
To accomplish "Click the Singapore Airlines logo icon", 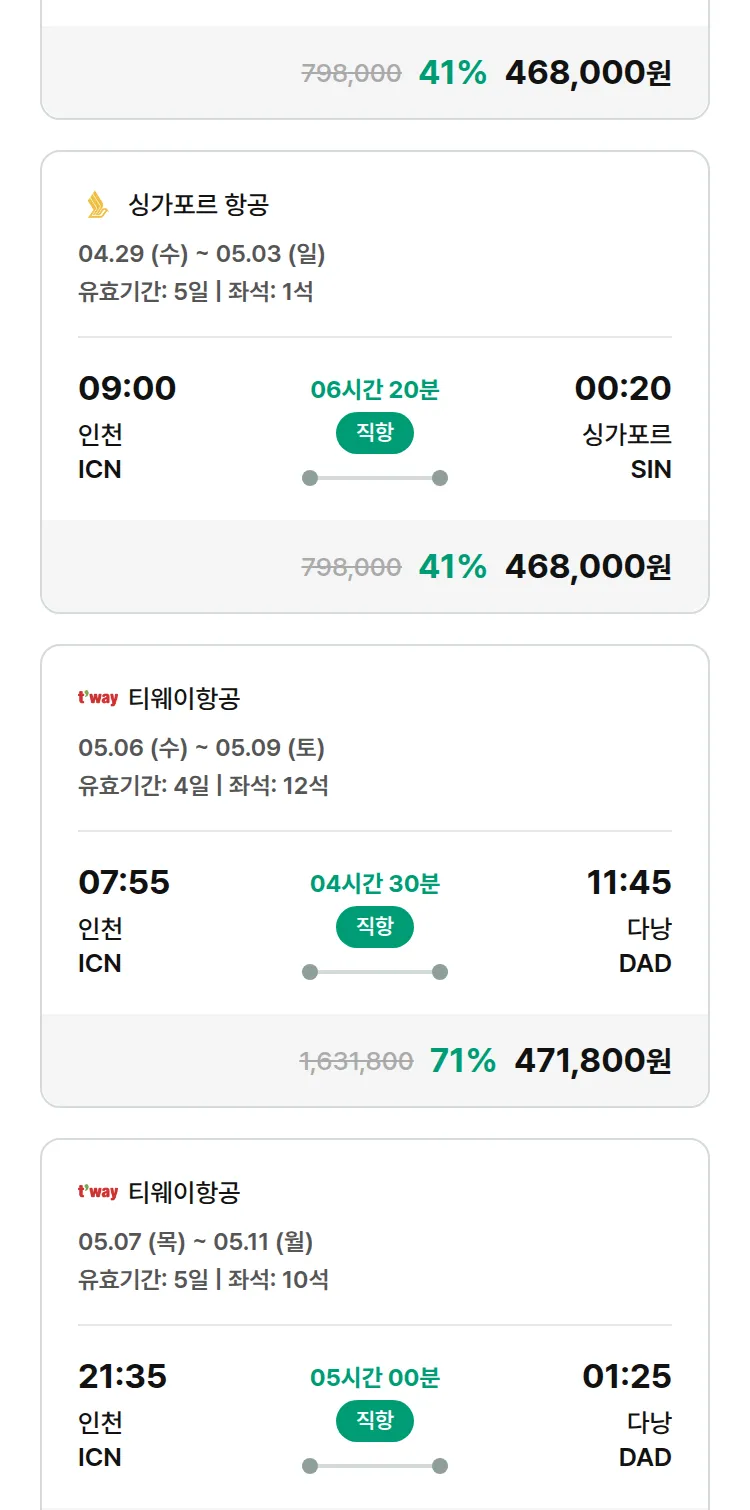I will coord(97,205).
